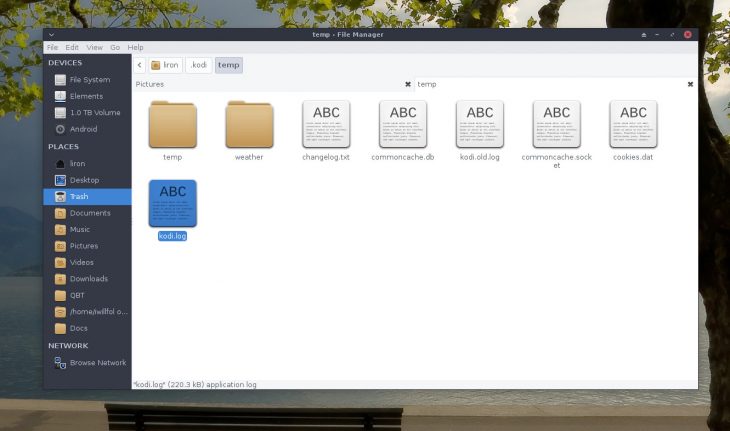
Task: Select the temp folder icon
Action: (173, 124)
